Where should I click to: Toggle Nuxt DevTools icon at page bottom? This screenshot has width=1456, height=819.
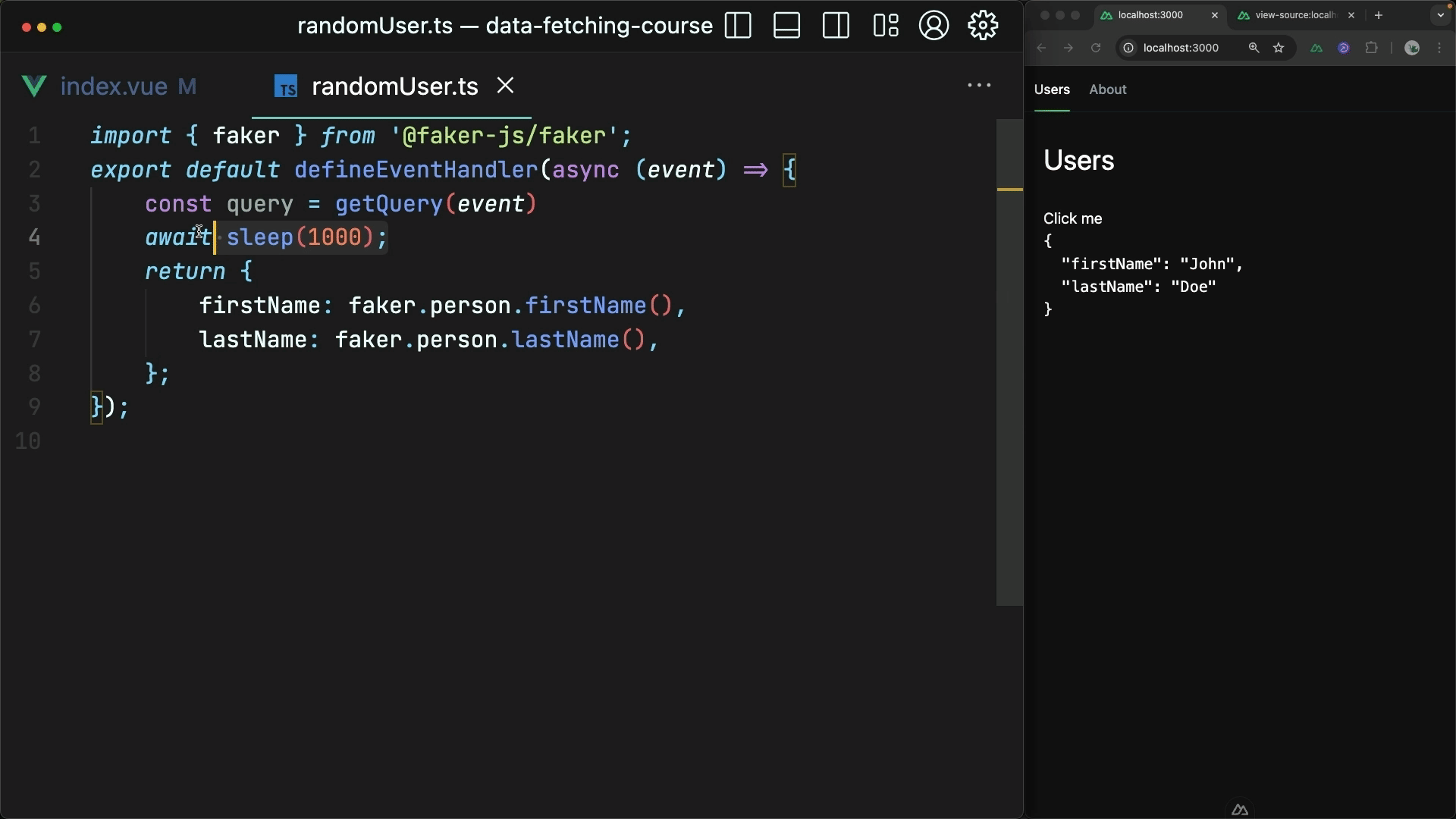[x=1240, y=810]
